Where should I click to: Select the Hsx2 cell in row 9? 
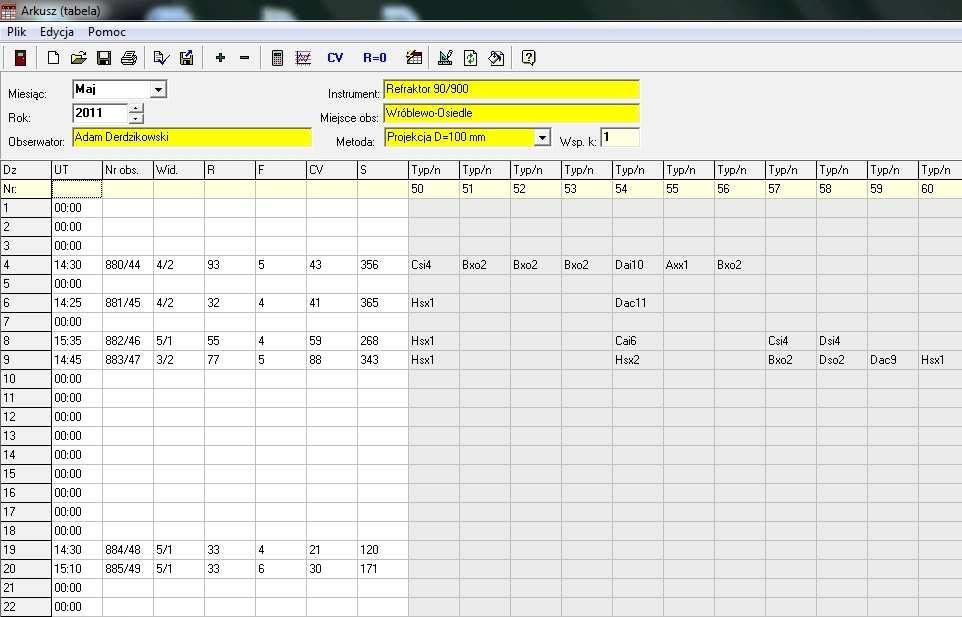tap(637, 360)
